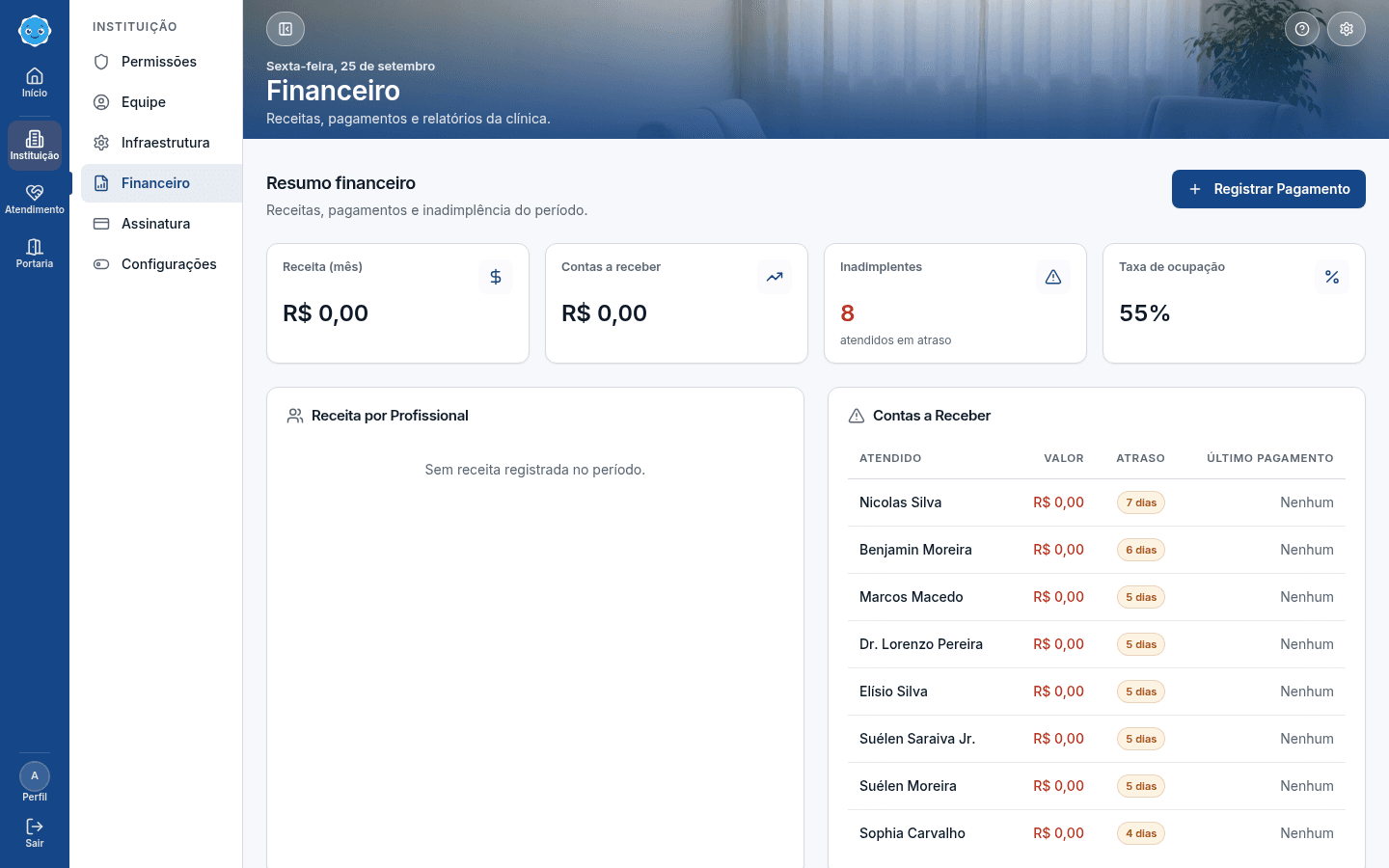Viewport: 1389px width, 868px height.
Task: Select Sophia Carvalho in the table
Action: (912, 833)
